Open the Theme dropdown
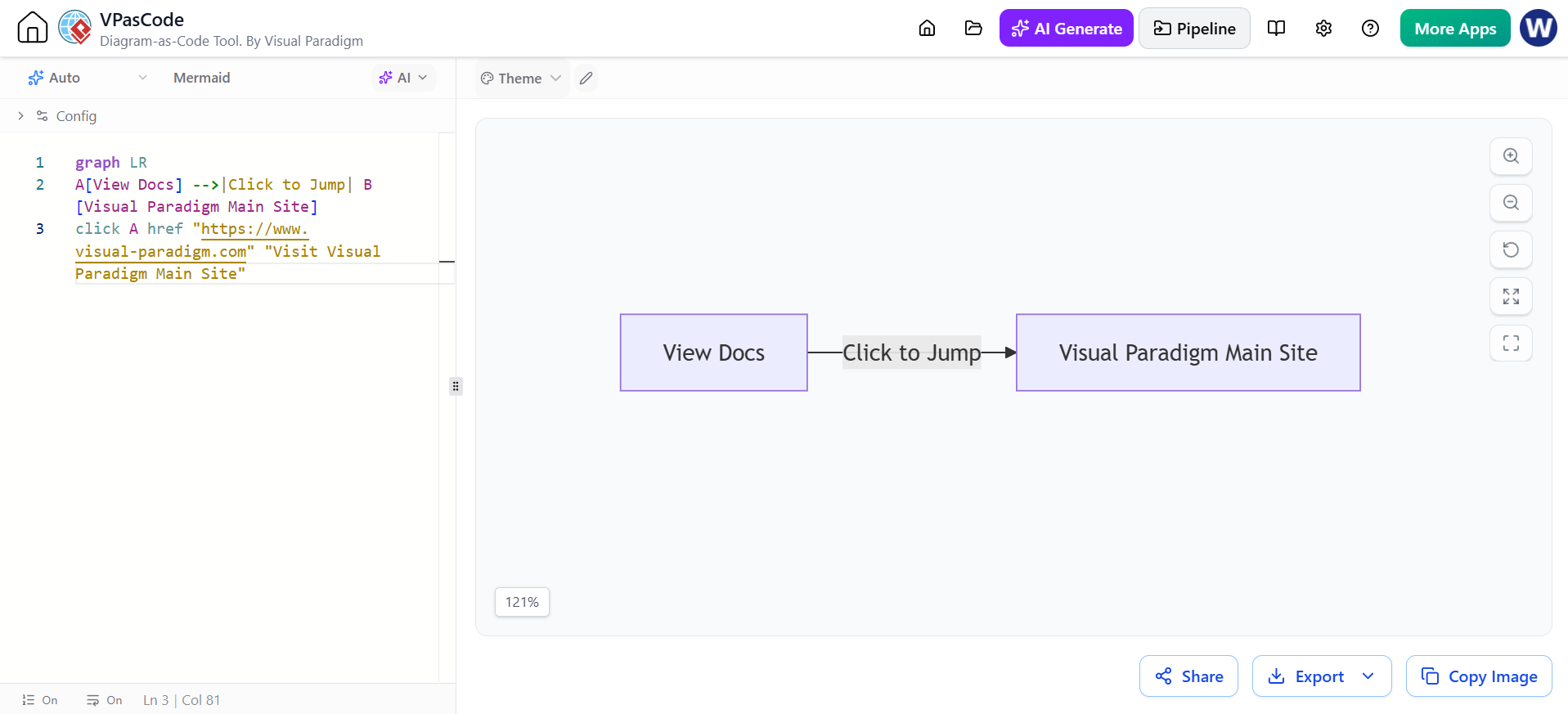Image resolution: width=1568 pixels, height=714 pixels. point(521,79)
